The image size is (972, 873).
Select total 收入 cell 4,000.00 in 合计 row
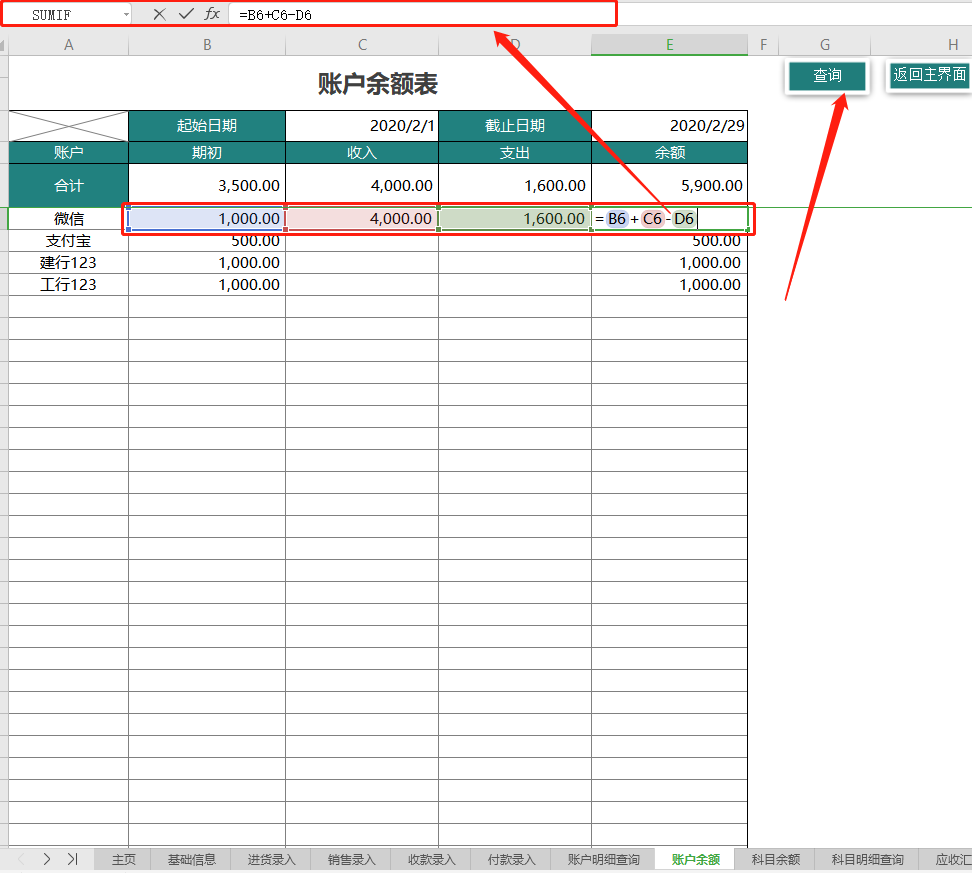(x=362, y=185)
